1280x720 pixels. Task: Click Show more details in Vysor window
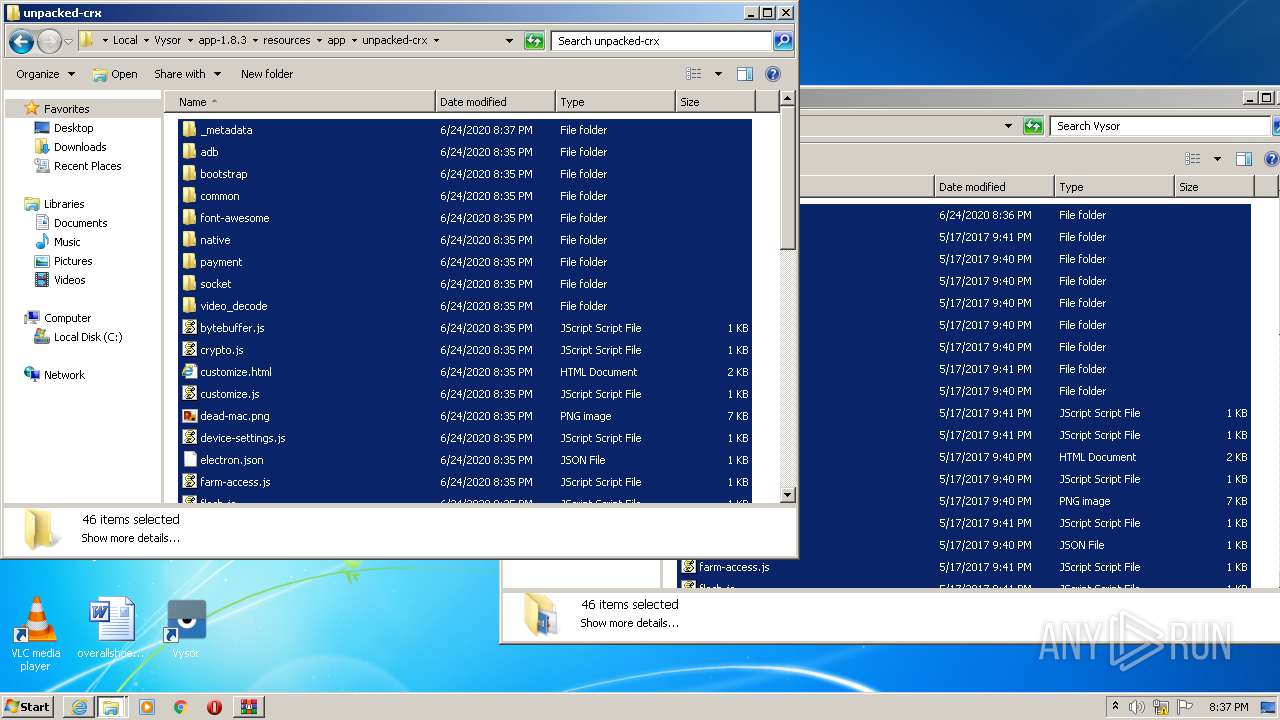click(629, 623)
